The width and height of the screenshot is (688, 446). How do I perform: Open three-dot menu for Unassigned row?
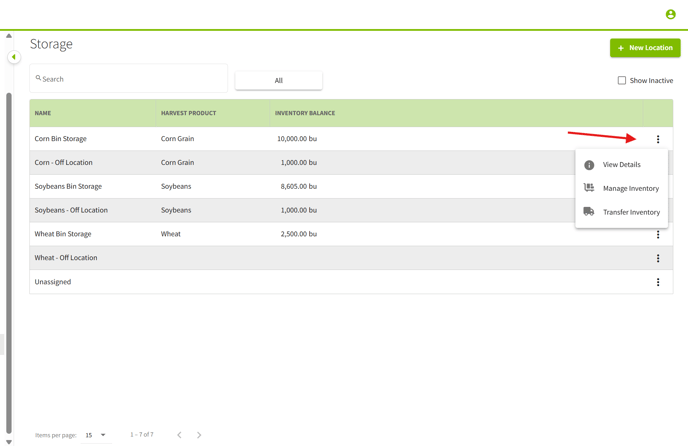click(x=658, y=282)
